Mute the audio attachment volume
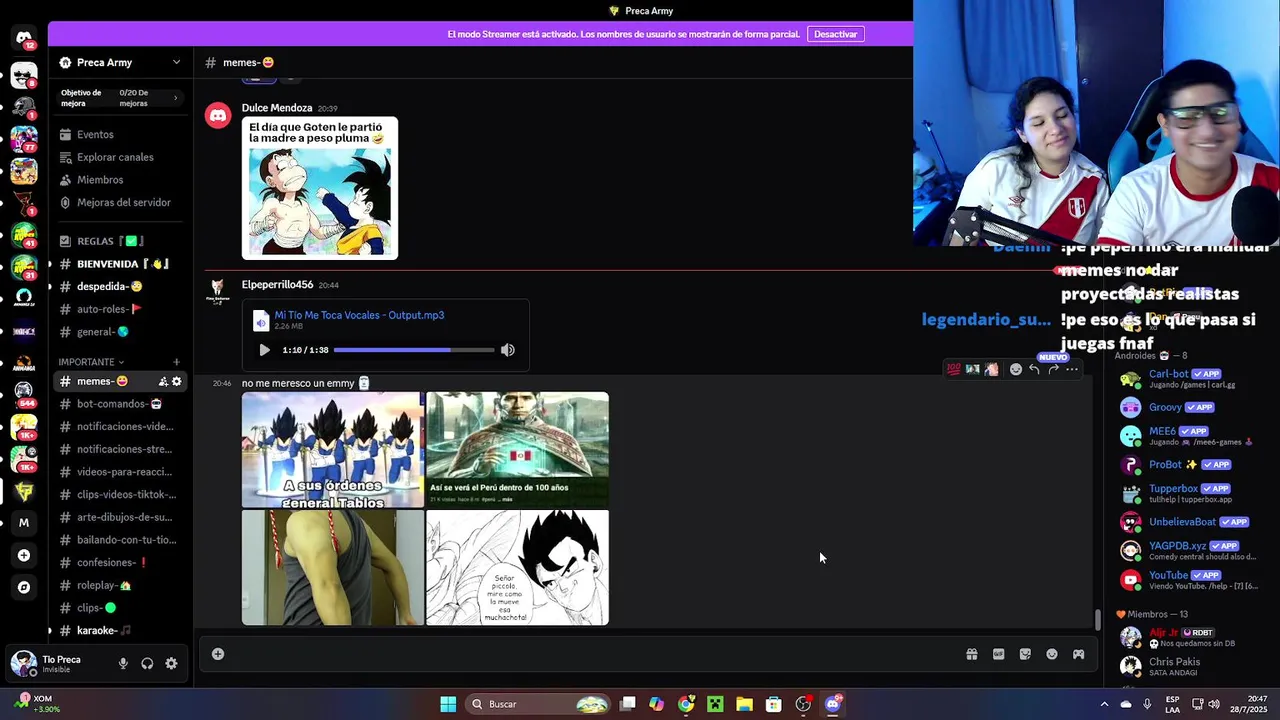The width and height of the screenshot is (1280, 720). pos(508,350)
